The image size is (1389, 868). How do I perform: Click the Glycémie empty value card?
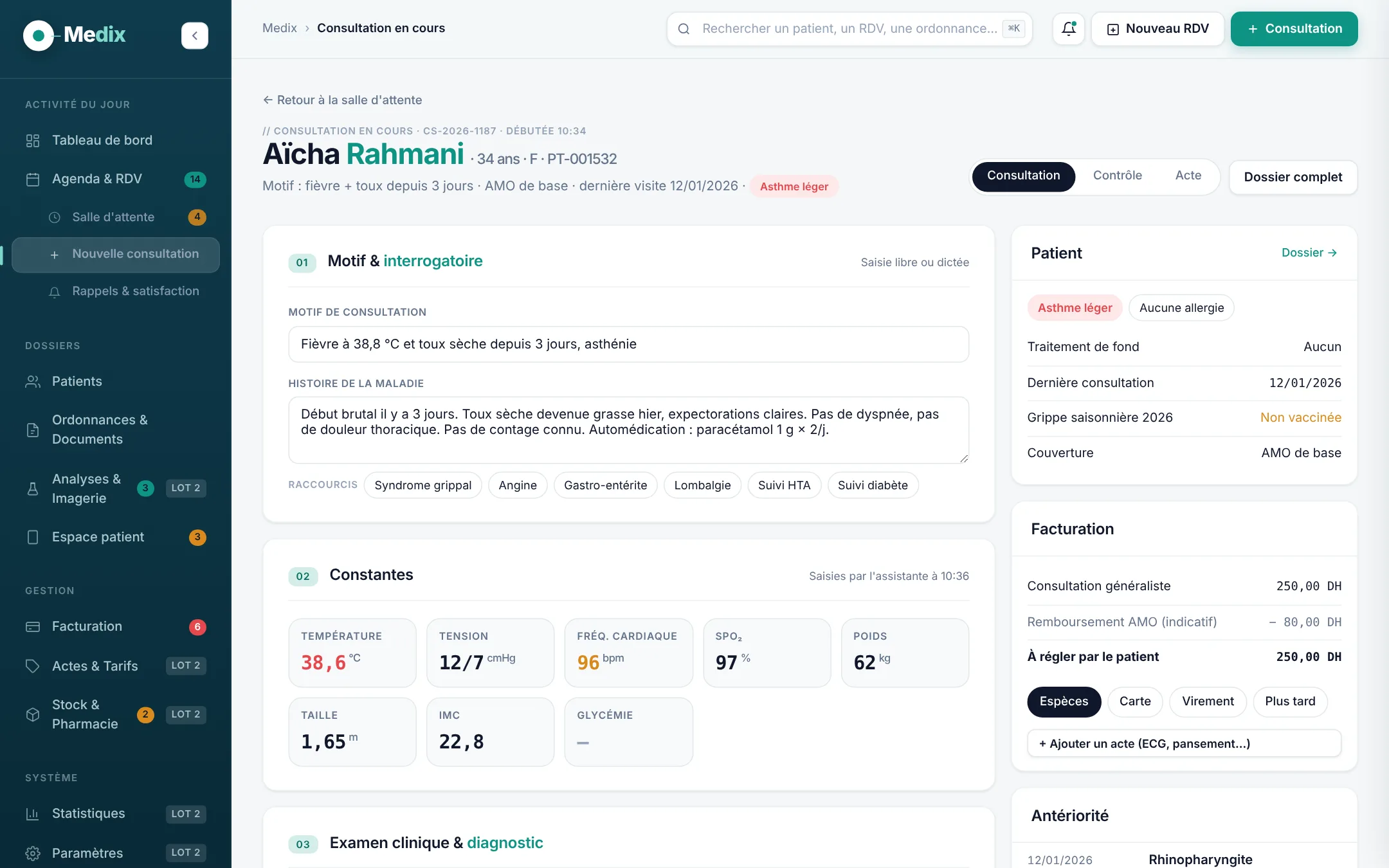(628, 732)
